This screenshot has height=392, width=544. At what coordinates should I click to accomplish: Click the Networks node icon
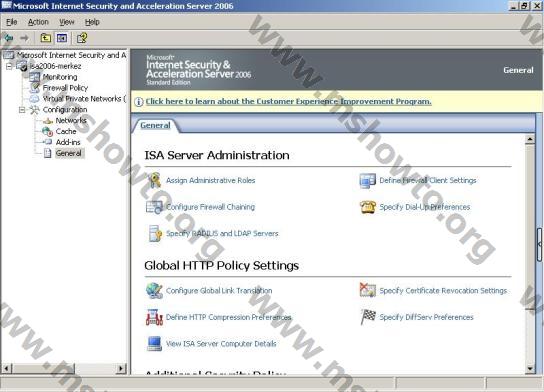[48, 121]
